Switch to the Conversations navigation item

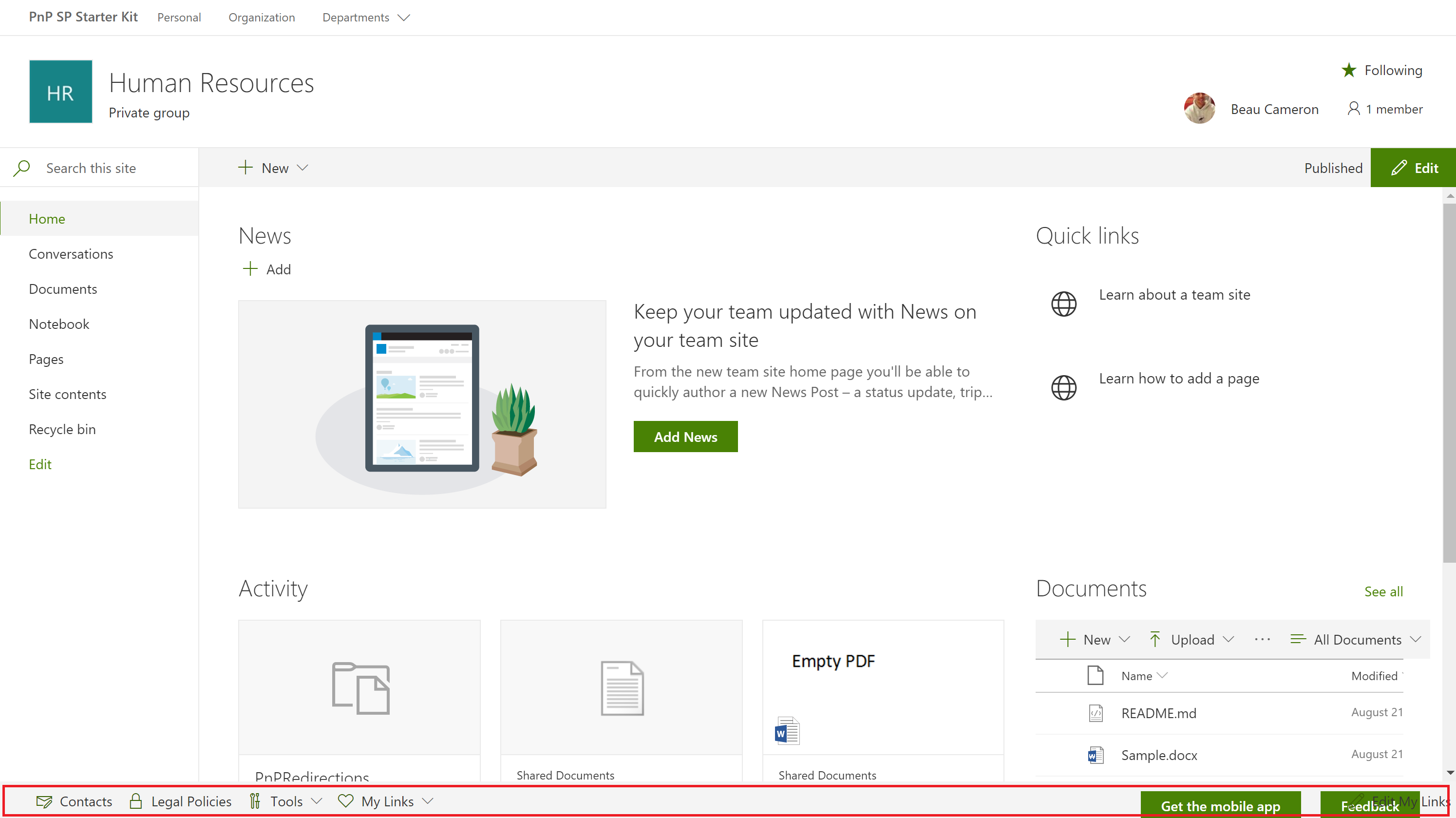[71, 253]
